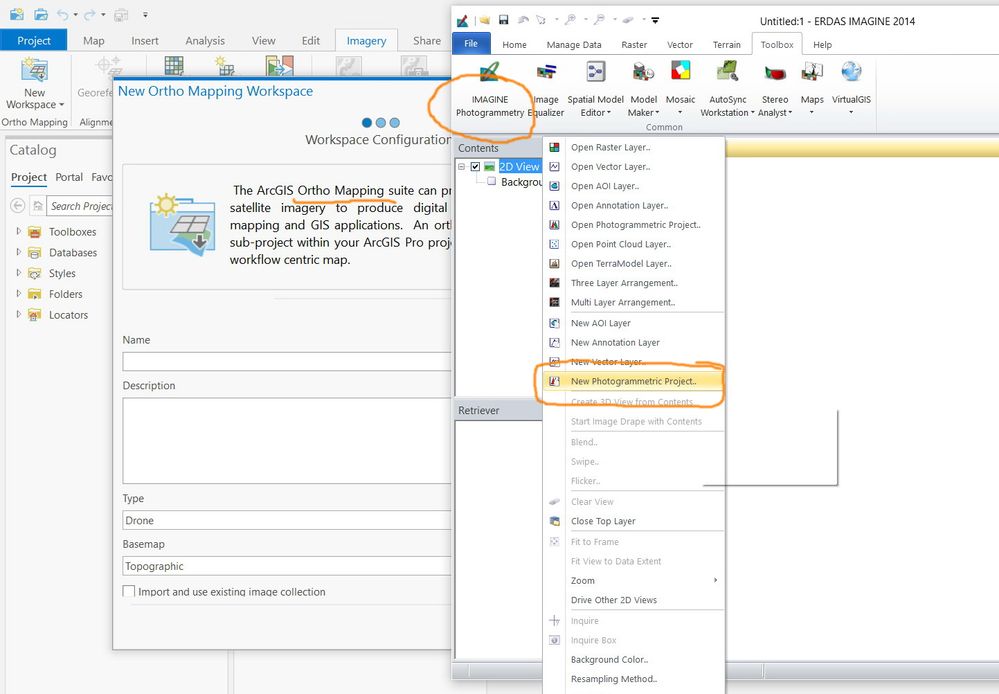Open the Spatial Model Editor
Screen dimensions: 999x694
coord(595,90)
